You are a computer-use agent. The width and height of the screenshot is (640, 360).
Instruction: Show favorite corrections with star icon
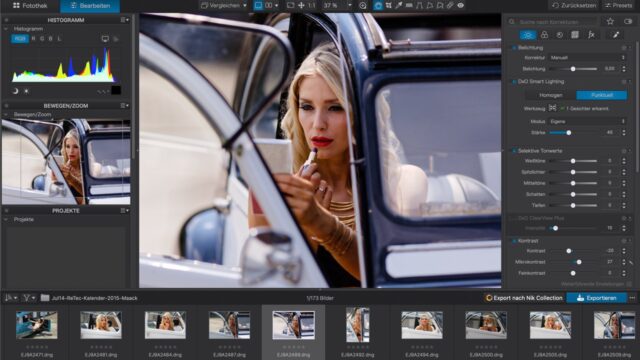coord(610,21)
